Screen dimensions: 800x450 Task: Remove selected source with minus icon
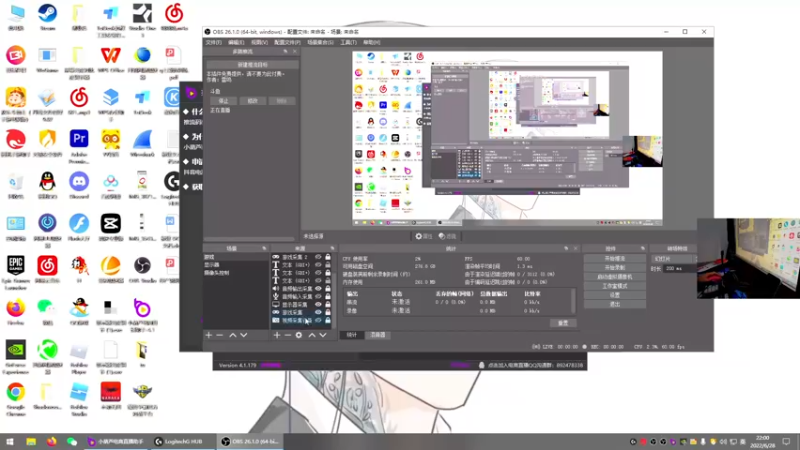click(288, 335)
